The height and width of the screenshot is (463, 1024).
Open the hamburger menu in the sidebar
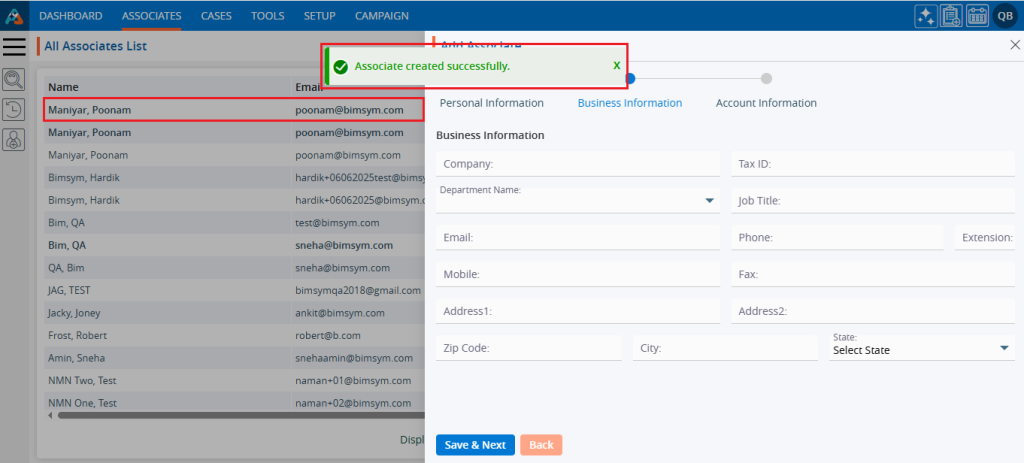(x=14, y=46)
